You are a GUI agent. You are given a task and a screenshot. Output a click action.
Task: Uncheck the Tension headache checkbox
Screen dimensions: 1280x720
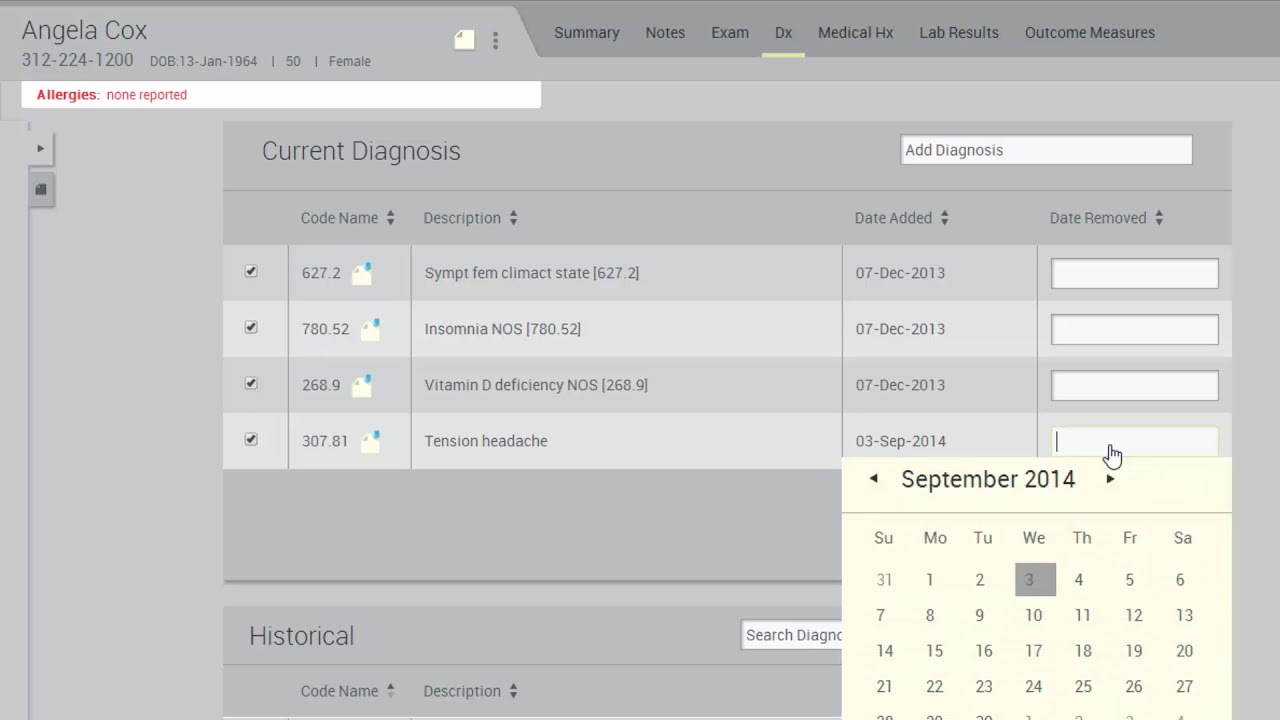tap(251, 439)
